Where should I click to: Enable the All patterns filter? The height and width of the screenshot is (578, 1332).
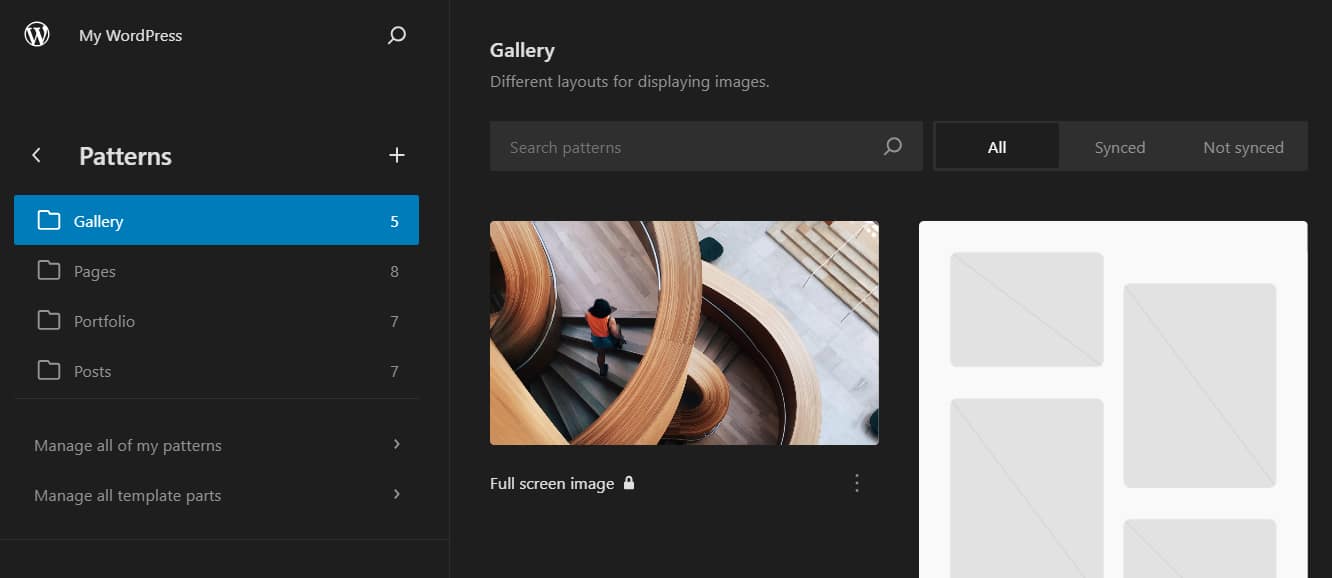[x=996, y=146]
